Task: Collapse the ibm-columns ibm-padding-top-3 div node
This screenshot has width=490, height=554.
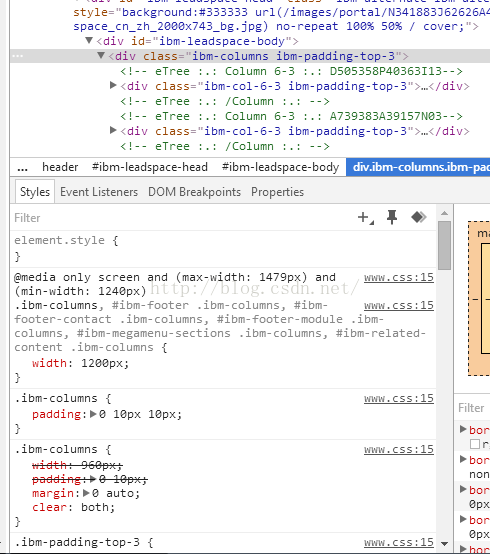Action: click(101, 56)
